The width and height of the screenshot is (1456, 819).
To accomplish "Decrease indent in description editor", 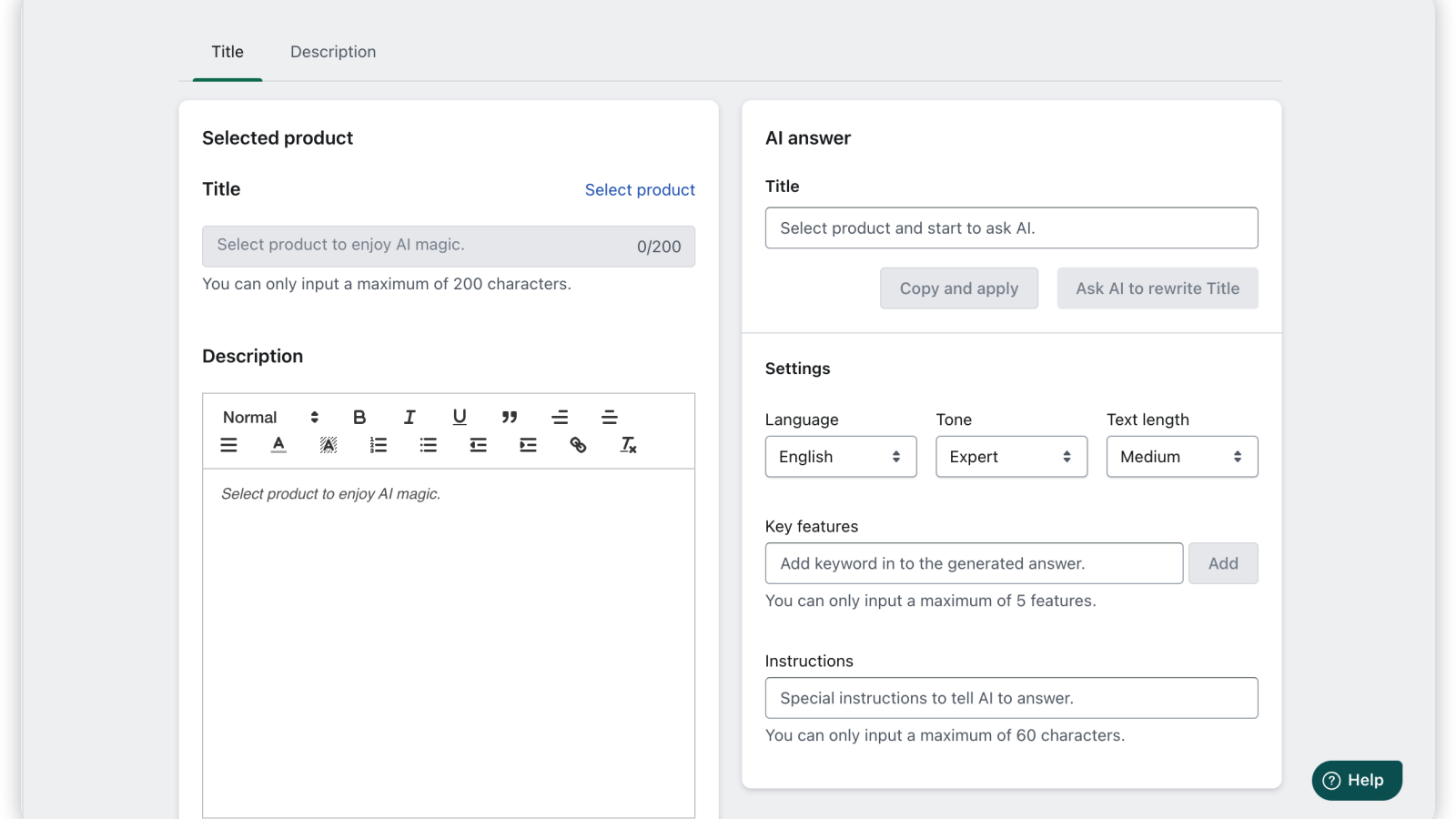I will [479, 445].
